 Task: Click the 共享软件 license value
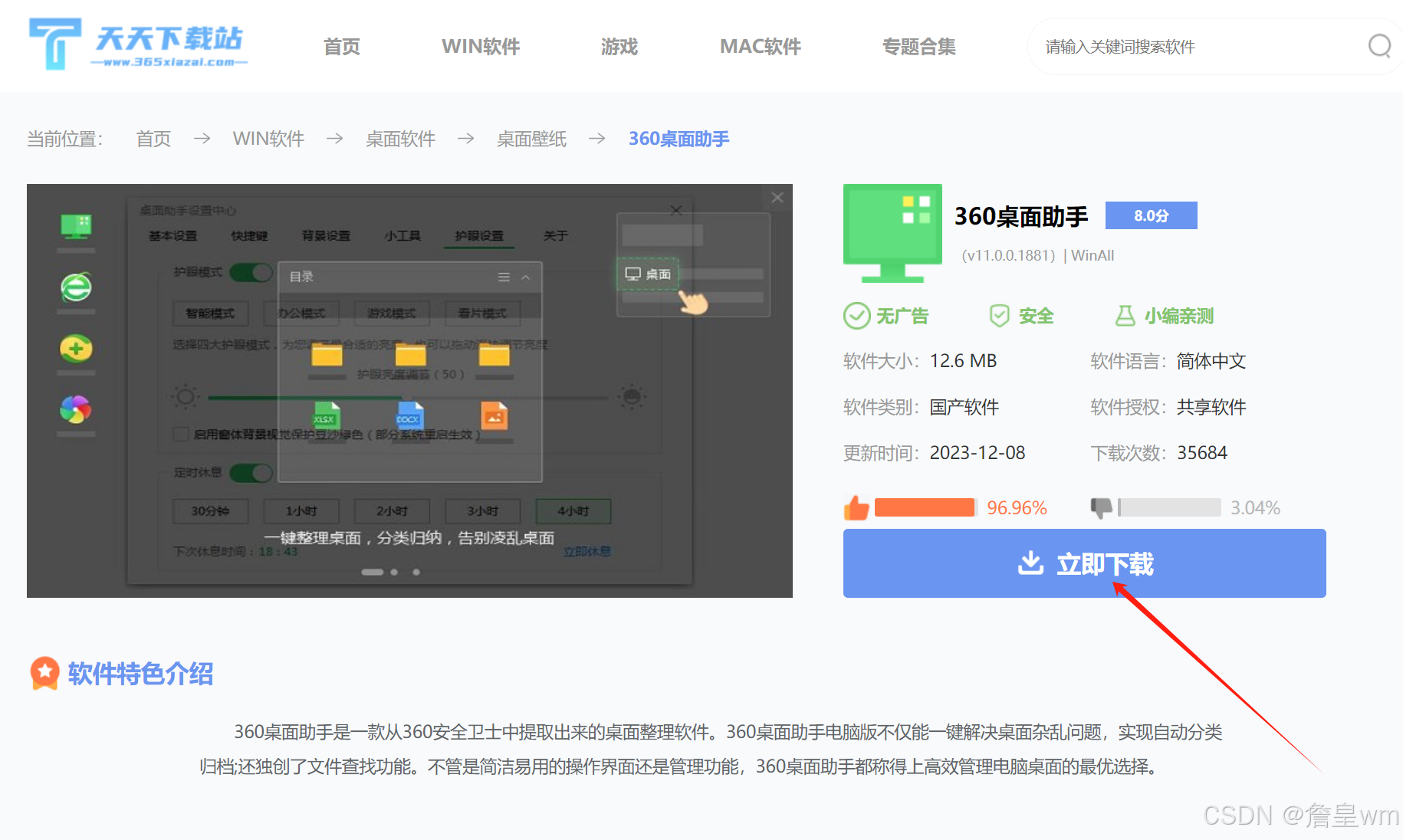1211,407
